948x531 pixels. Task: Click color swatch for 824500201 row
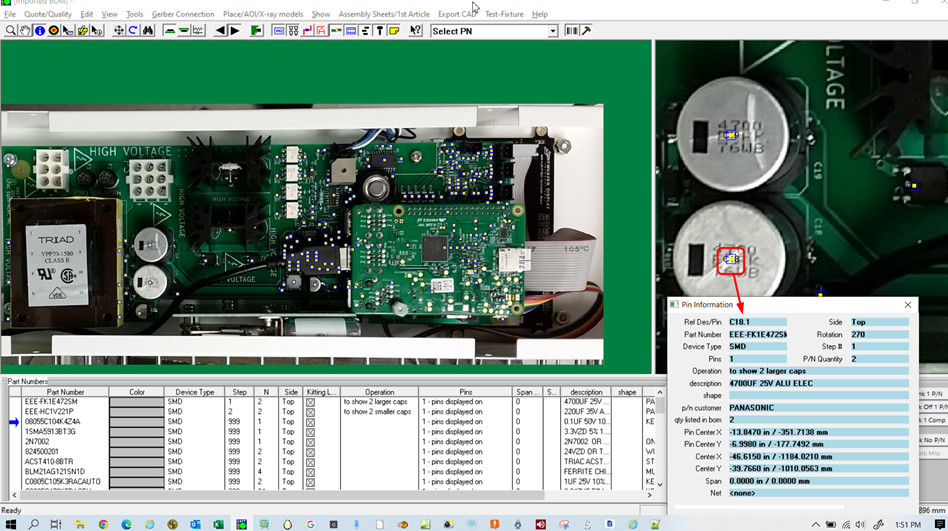tap(137, 452)
